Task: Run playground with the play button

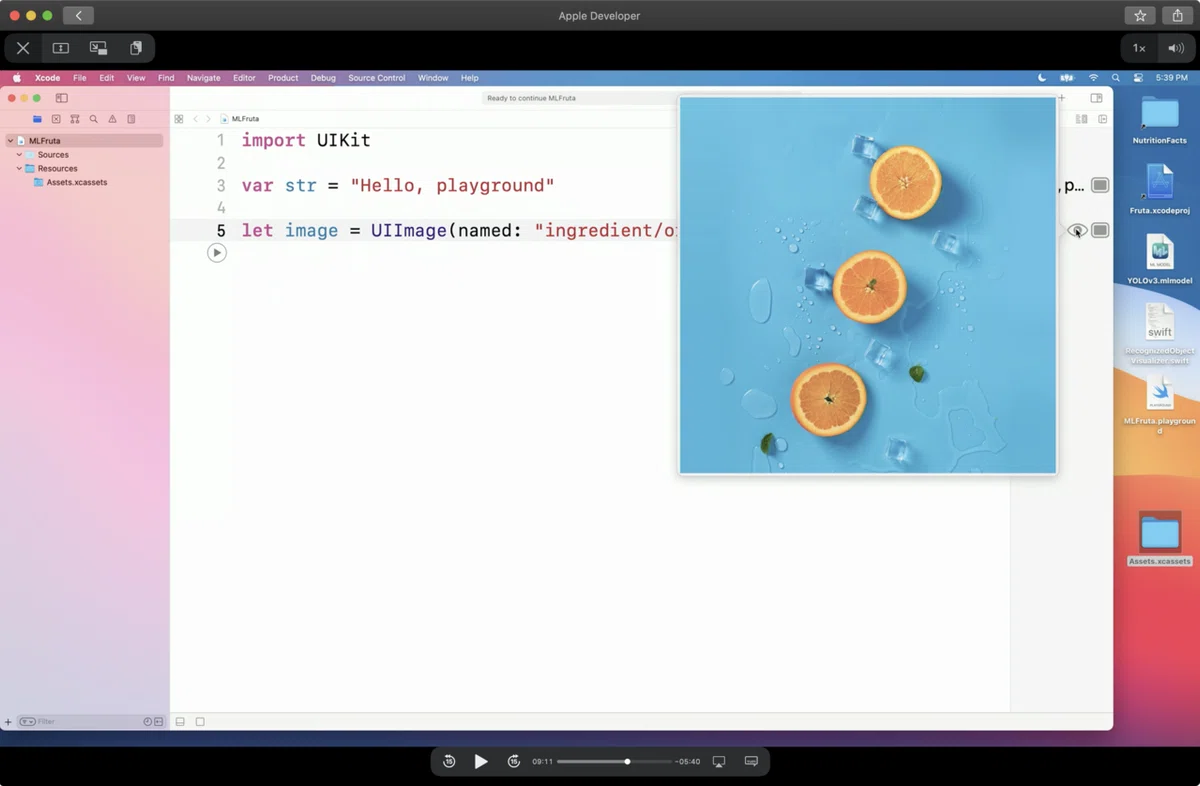Action: 217,253
